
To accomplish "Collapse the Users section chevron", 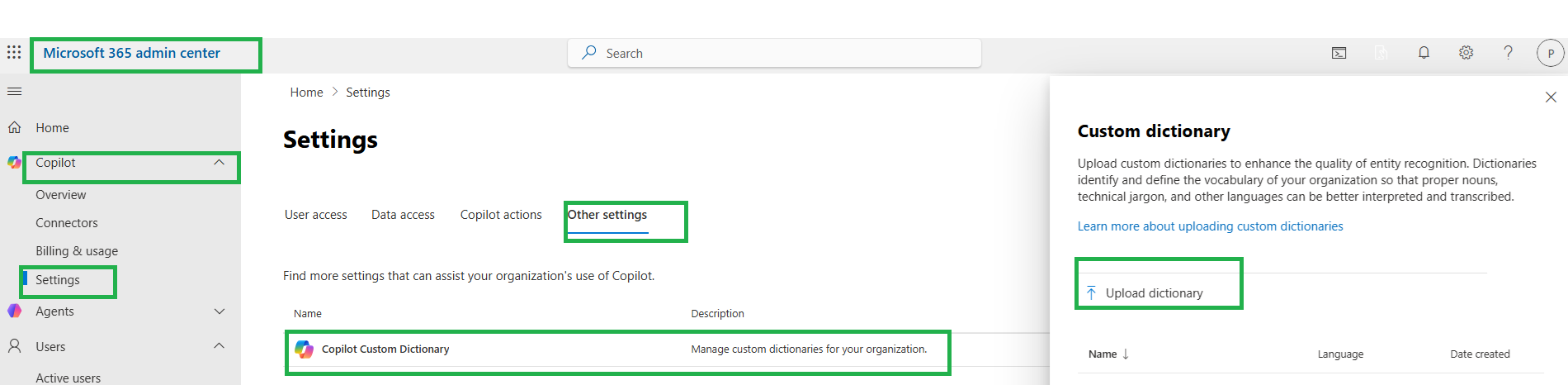I will pyautogui.click(x=219, y=345).
